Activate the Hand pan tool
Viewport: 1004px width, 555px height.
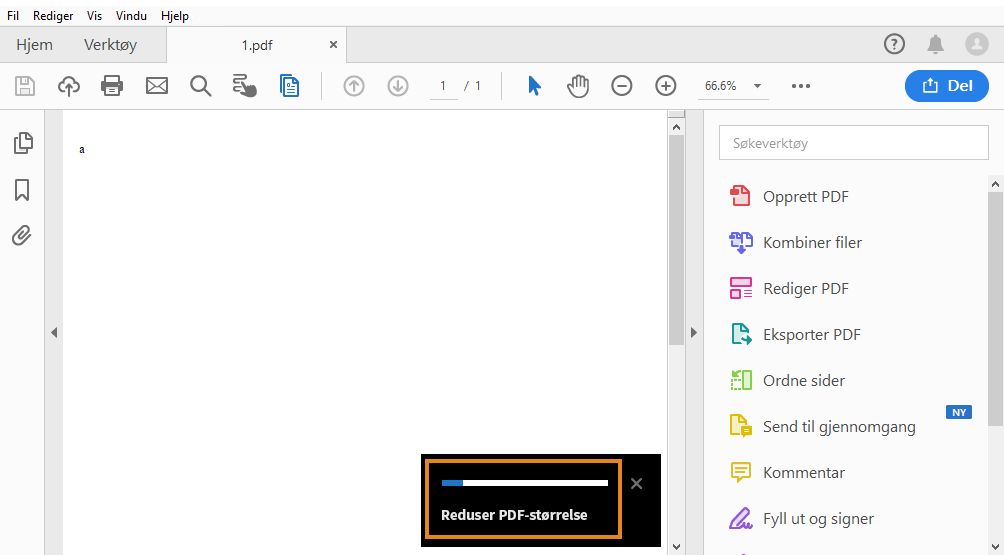(578, 86)
